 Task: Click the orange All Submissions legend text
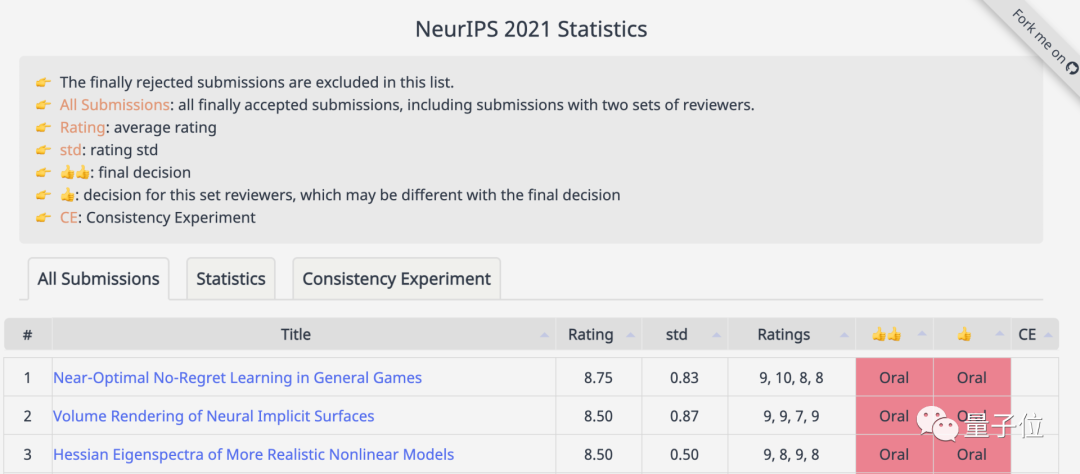(115, 105)
